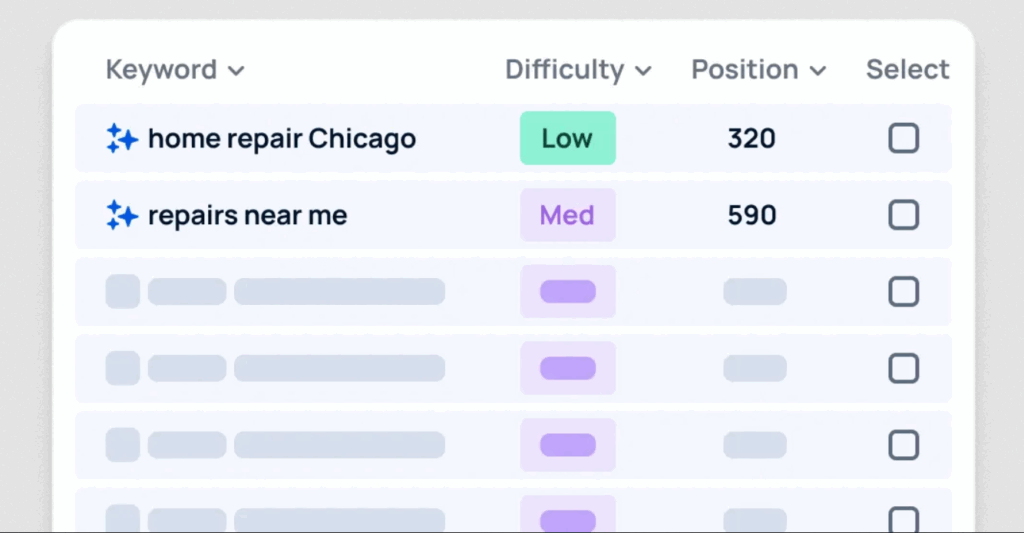Click position value 590
This screenshot has width=1024, height=533.
(752, 215)
